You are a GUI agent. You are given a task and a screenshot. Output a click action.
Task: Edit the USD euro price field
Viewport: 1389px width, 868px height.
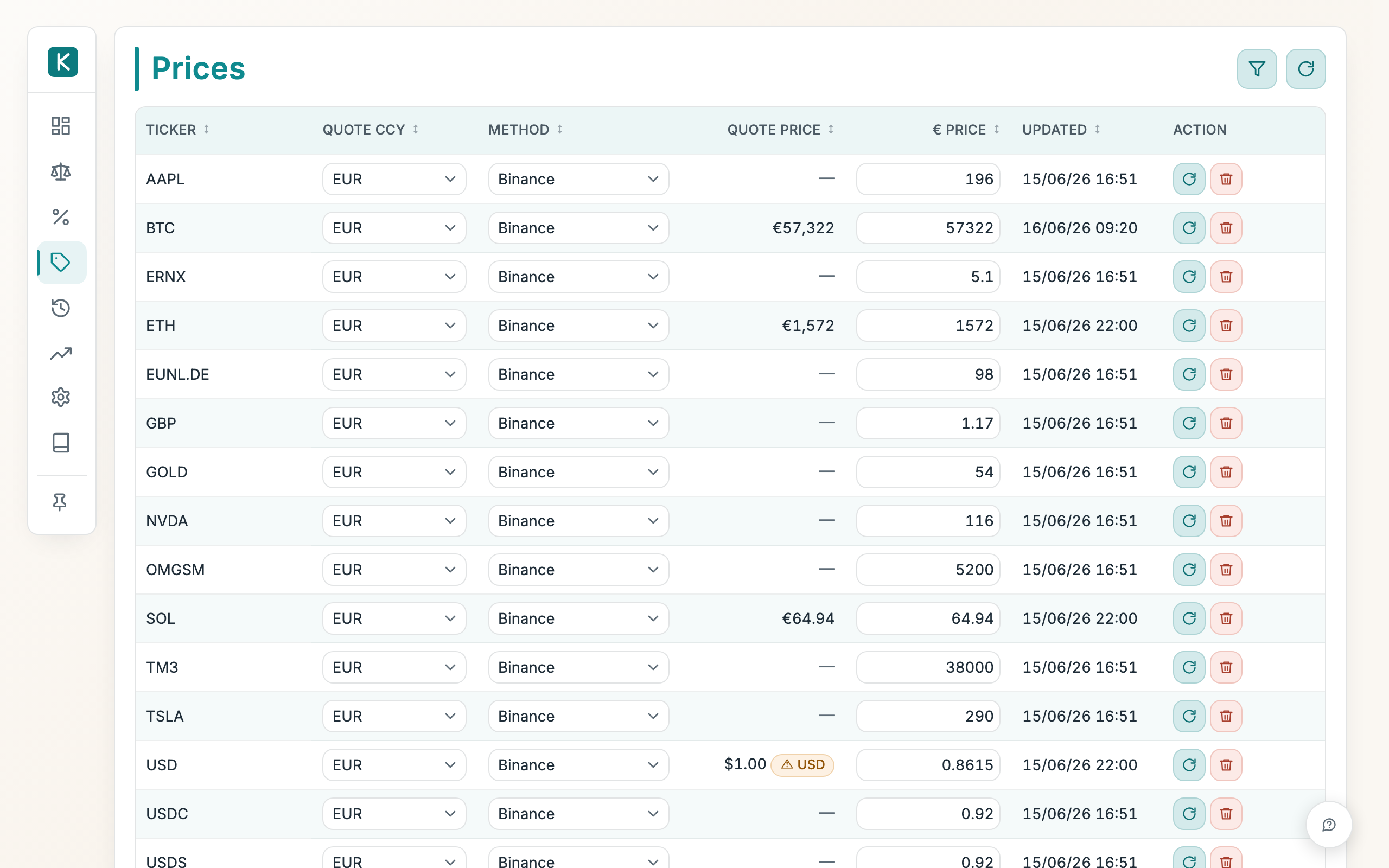[928, 765]
